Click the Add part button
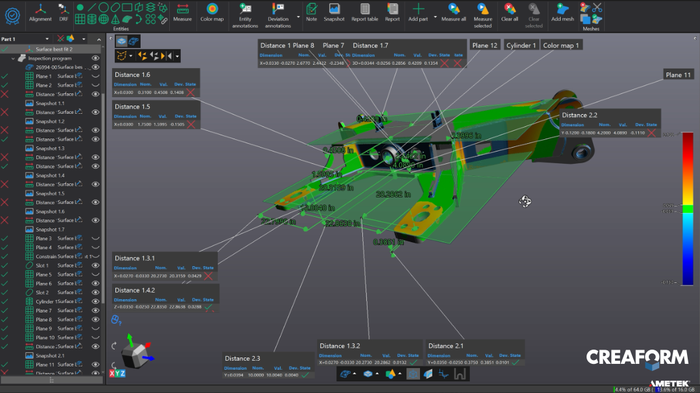This screenshot has width=700, height=393. pos(418,13)
